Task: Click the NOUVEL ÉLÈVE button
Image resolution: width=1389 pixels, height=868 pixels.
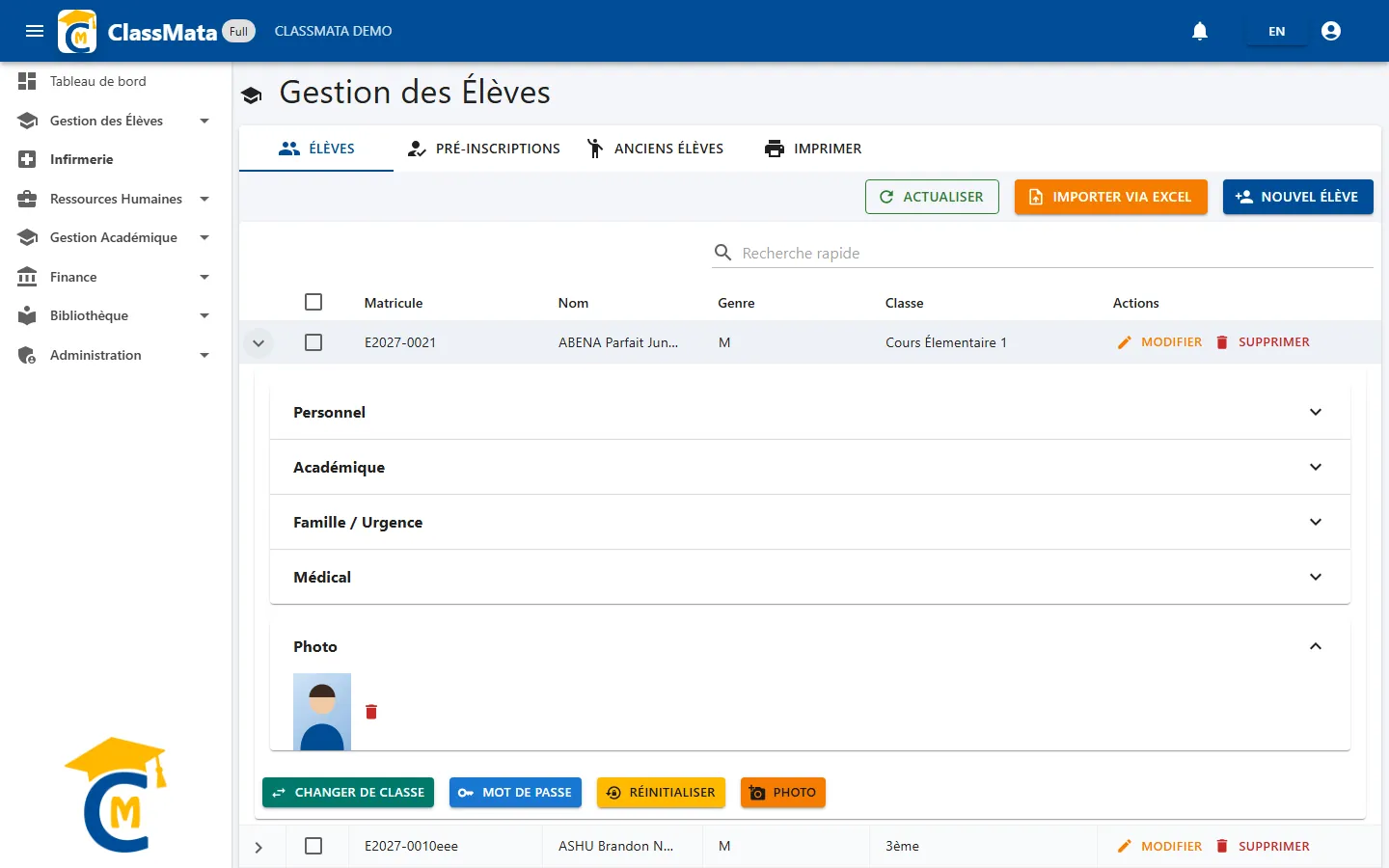Action: pos(1298,197)
